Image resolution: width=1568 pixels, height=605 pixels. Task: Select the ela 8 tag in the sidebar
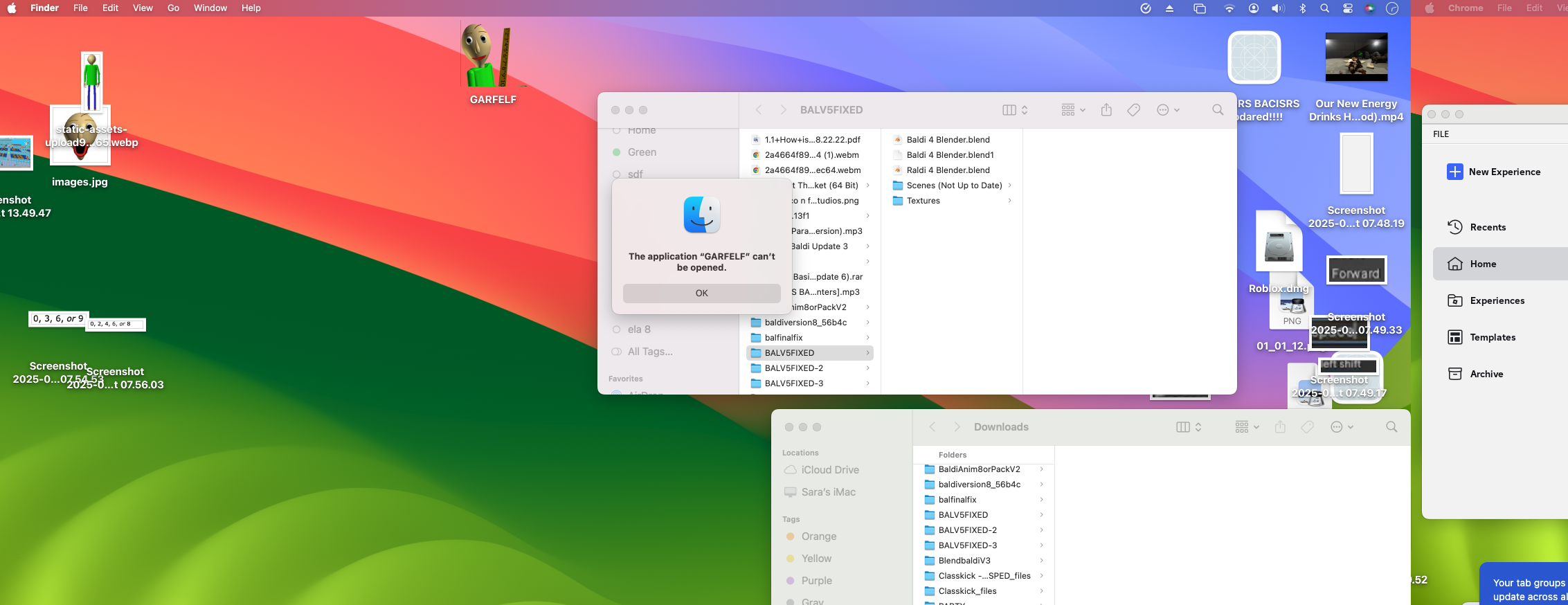[x=639, y=329]
